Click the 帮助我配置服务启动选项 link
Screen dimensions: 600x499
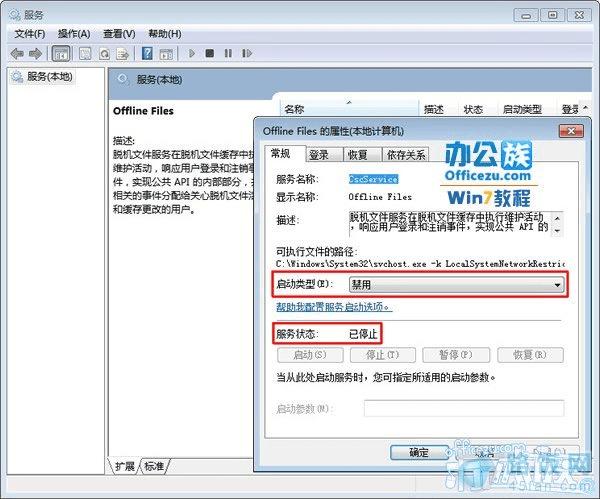coord(334,307)
